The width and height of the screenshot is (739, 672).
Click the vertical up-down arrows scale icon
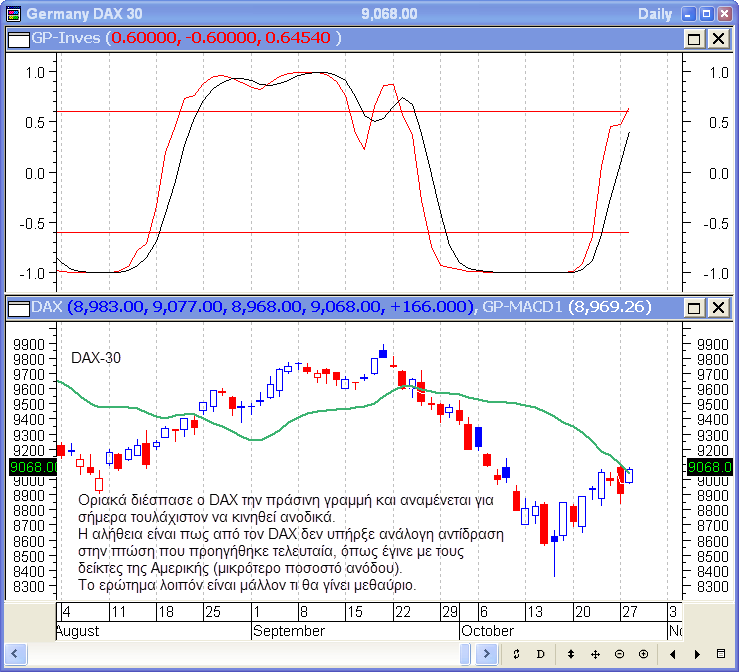point(571,653)
